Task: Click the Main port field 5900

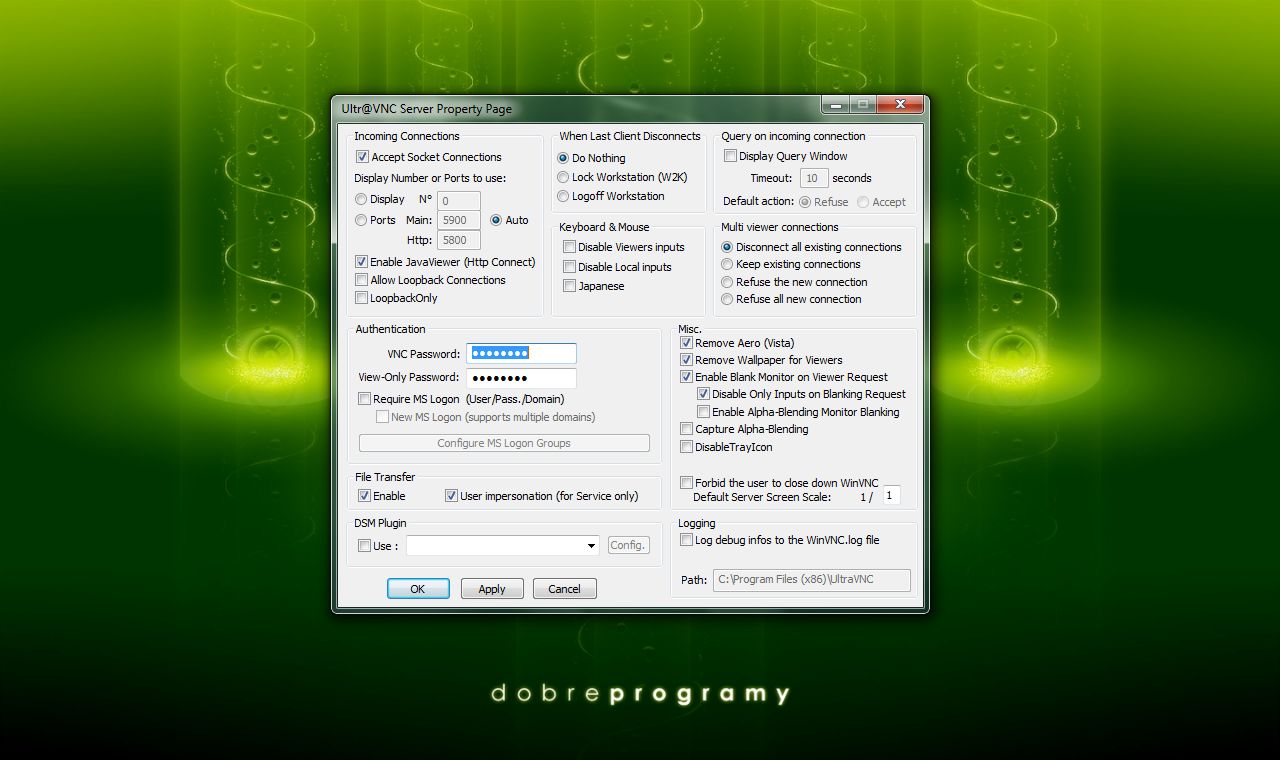Action: click(459, 220)
